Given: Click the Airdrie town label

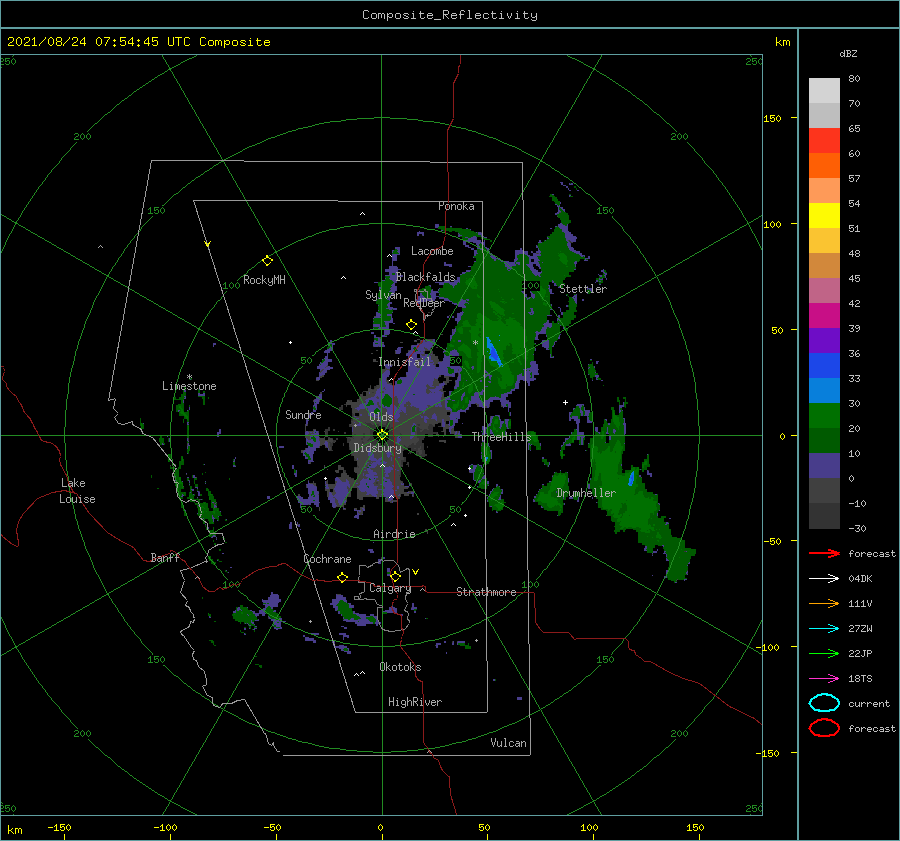Looking at the screenshot, I should click(394, 534).
